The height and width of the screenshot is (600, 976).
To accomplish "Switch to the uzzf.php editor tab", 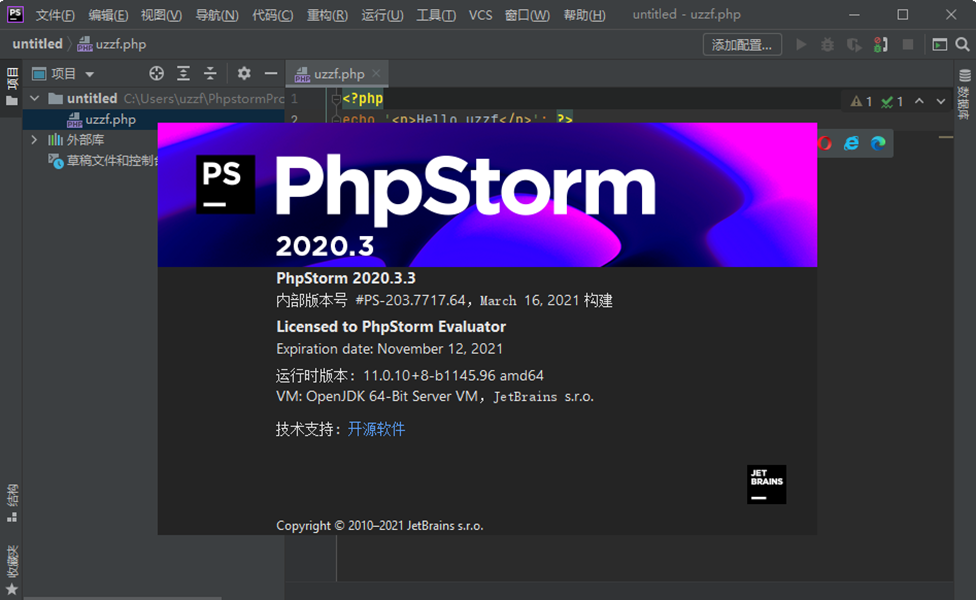I will point(338,74).
